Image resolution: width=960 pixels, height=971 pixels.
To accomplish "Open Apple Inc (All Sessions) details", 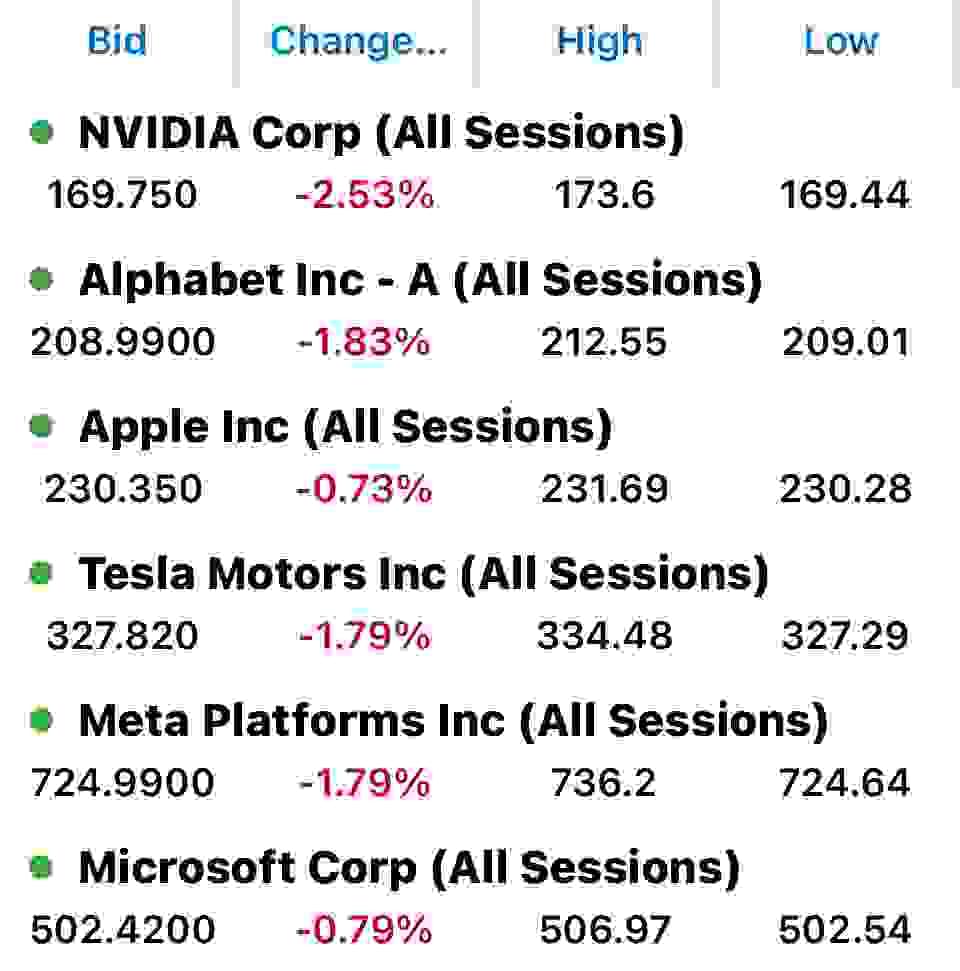I will [x=346, y=427].
